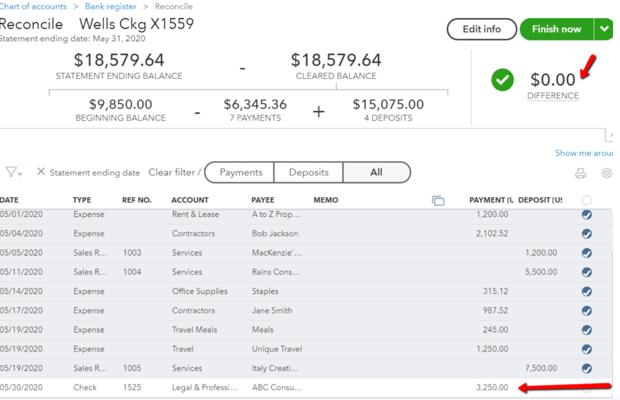Click the Unique Travel payee cell
The width and height of the screenshot is (620, 400).
(277, 349)
